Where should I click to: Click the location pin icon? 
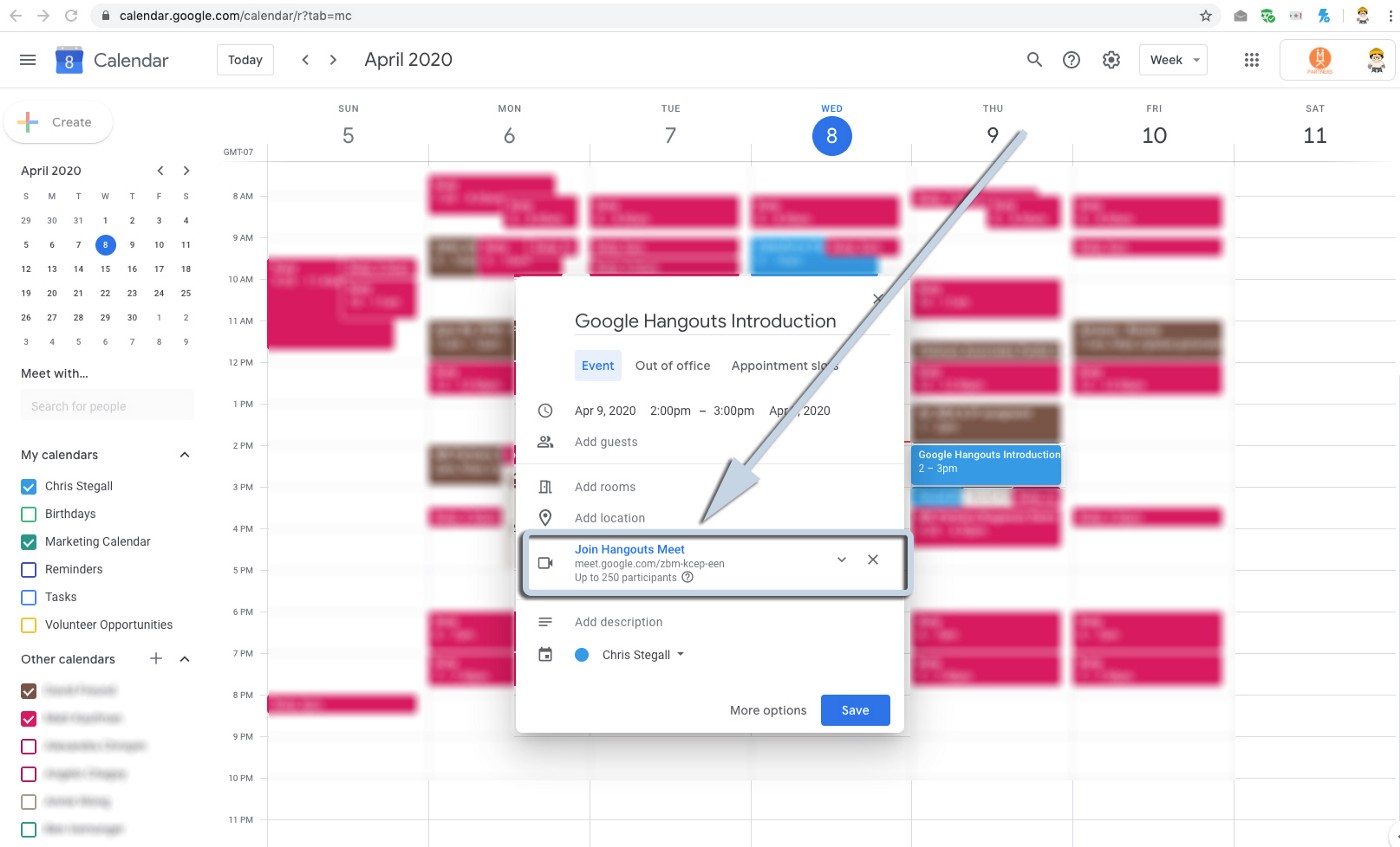545,518
